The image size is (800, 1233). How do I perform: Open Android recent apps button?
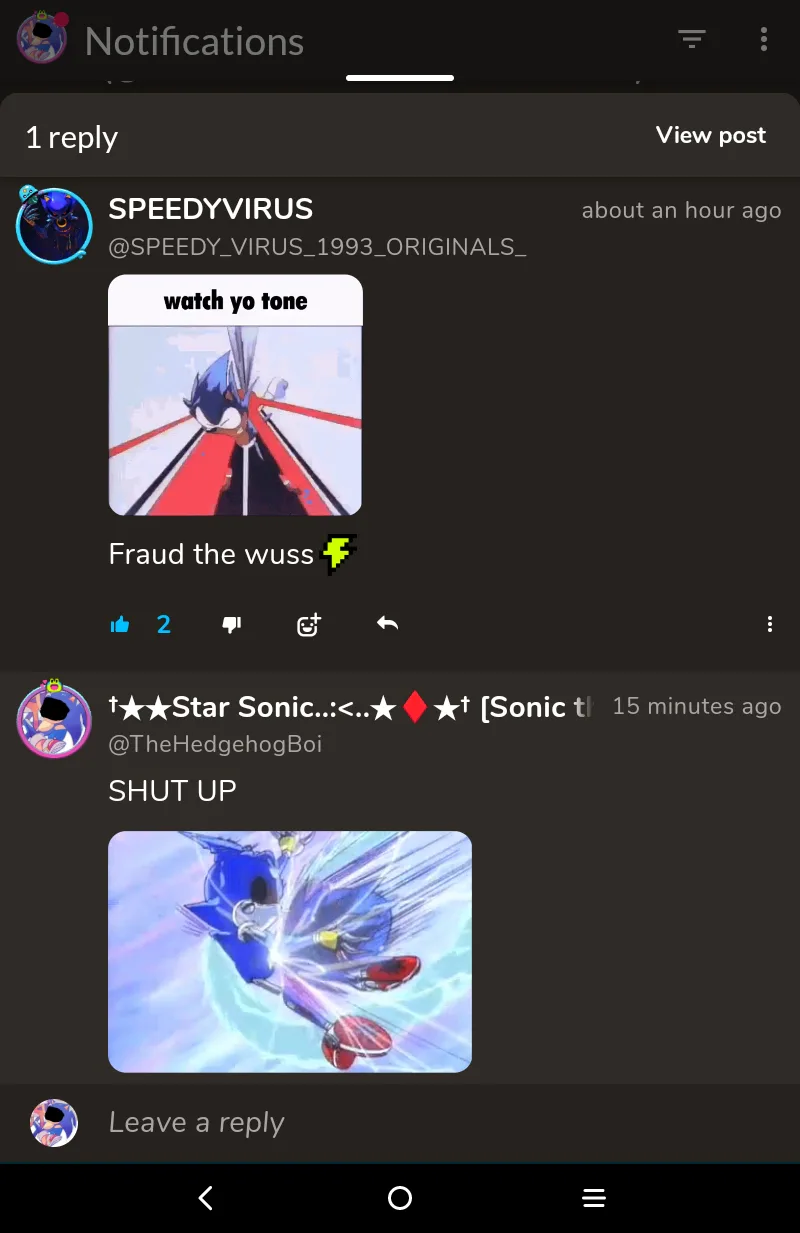tap(594, 1198)
